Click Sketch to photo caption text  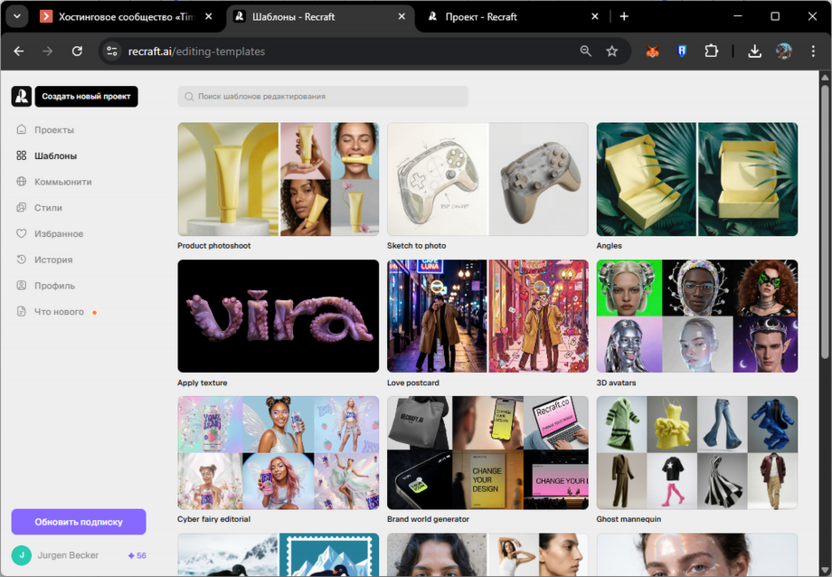point(417,246)
